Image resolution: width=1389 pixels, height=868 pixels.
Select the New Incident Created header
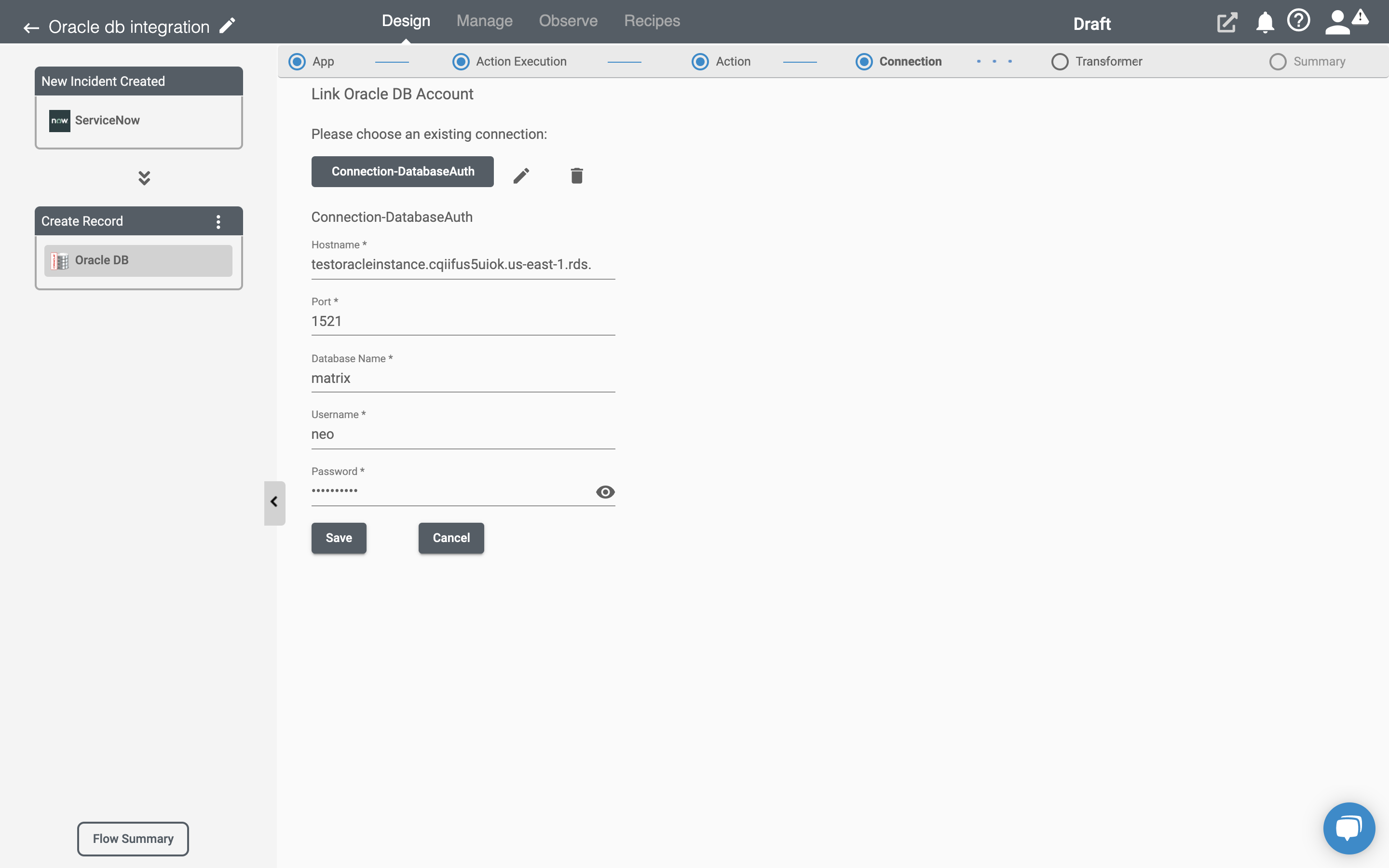(x=139, y=81)
